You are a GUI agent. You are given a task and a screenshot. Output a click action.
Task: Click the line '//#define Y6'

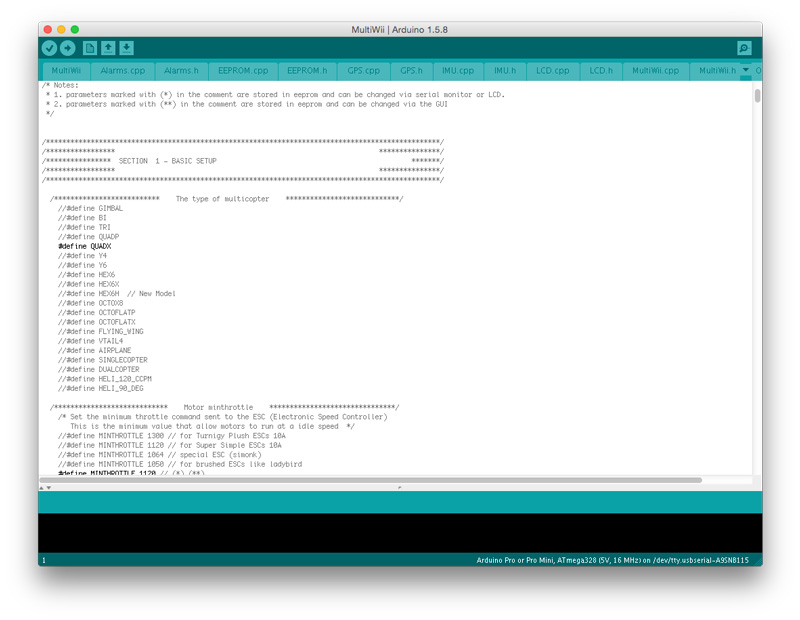(82, 265)
